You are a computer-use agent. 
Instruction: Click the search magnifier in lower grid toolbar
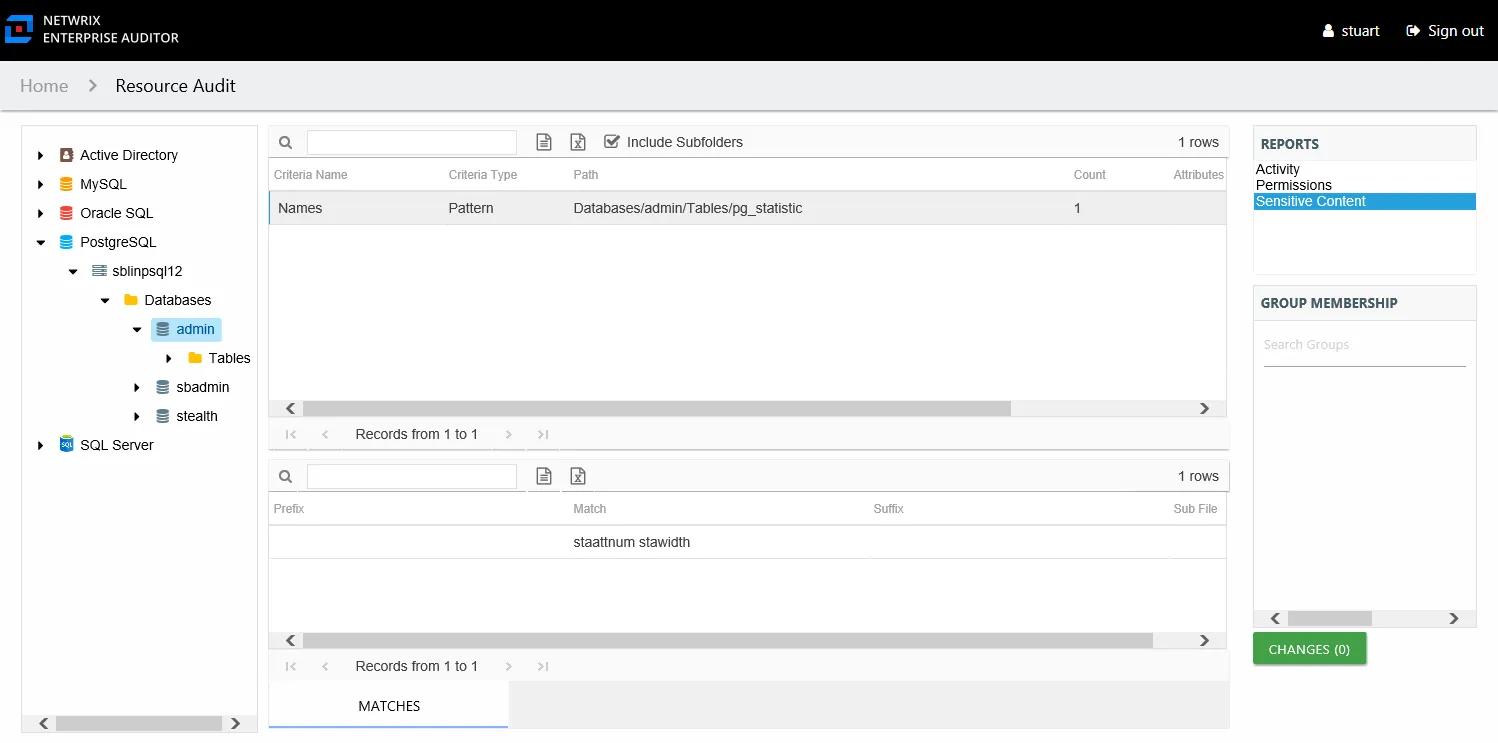pyautogui.click(x=285, y=477)
